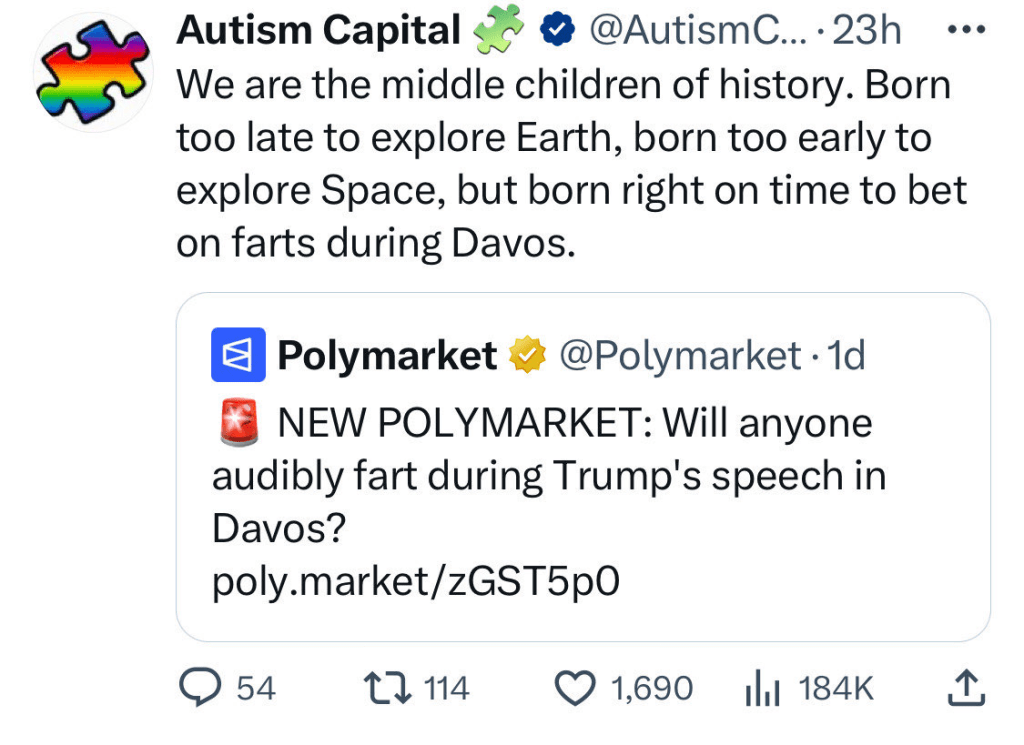The image size is (1024, 745).
Task: Click the 114 retweet count
Action: point(446,688)
